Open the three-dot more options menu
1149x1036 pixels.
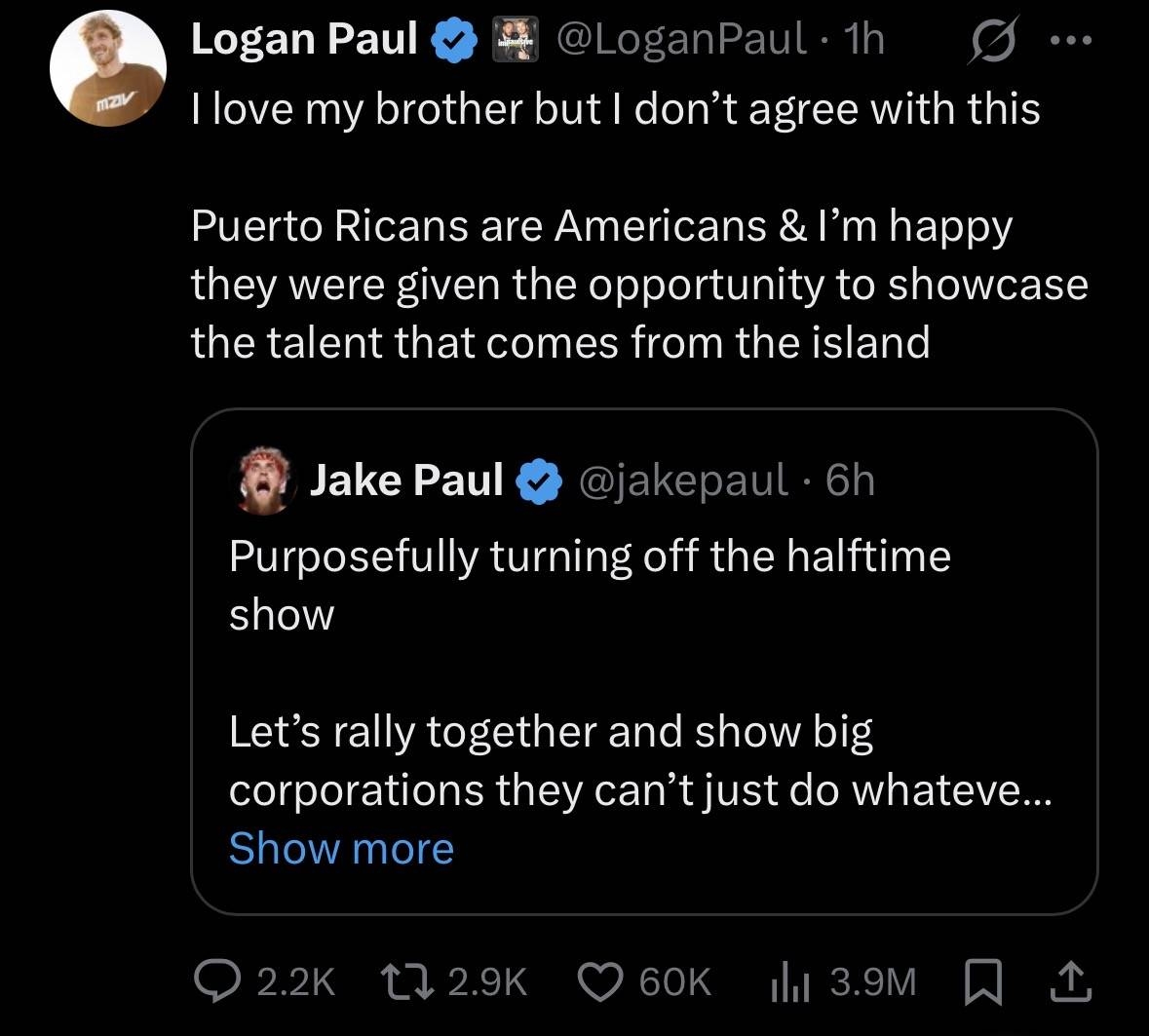[x=1073, y=41]
